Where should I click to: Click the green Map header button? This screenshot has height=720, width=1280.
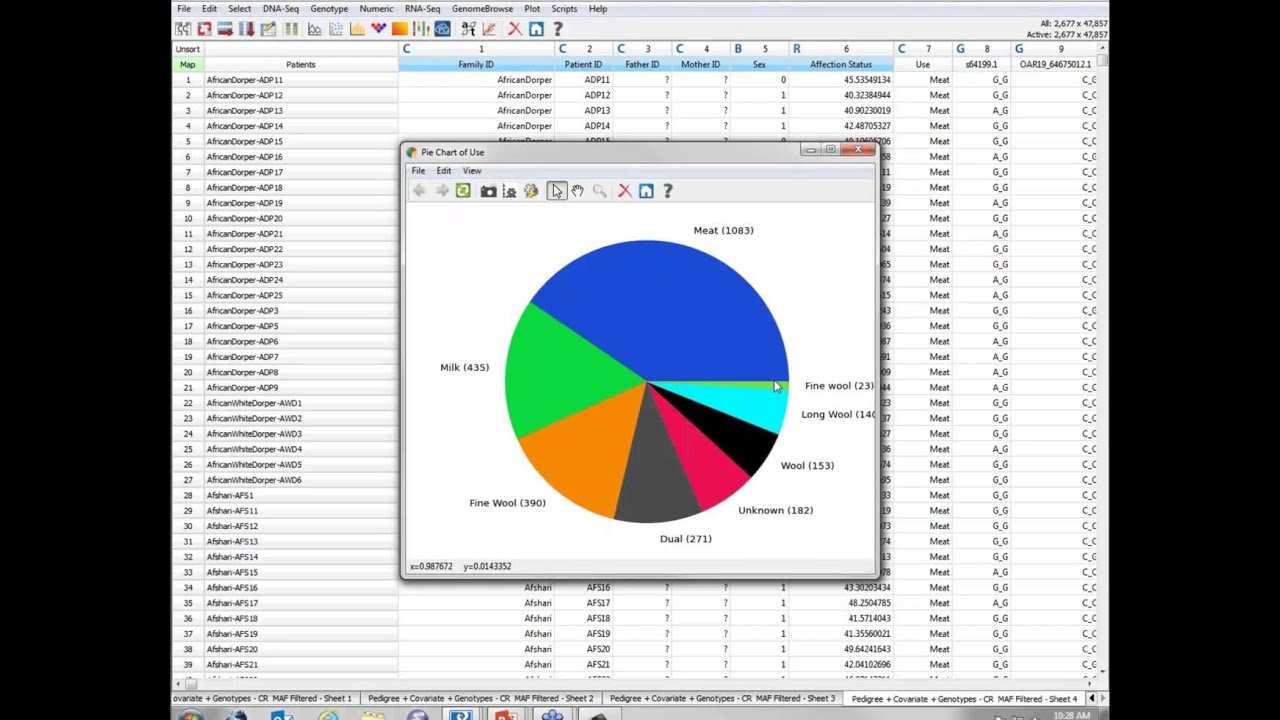click(187, 65)
